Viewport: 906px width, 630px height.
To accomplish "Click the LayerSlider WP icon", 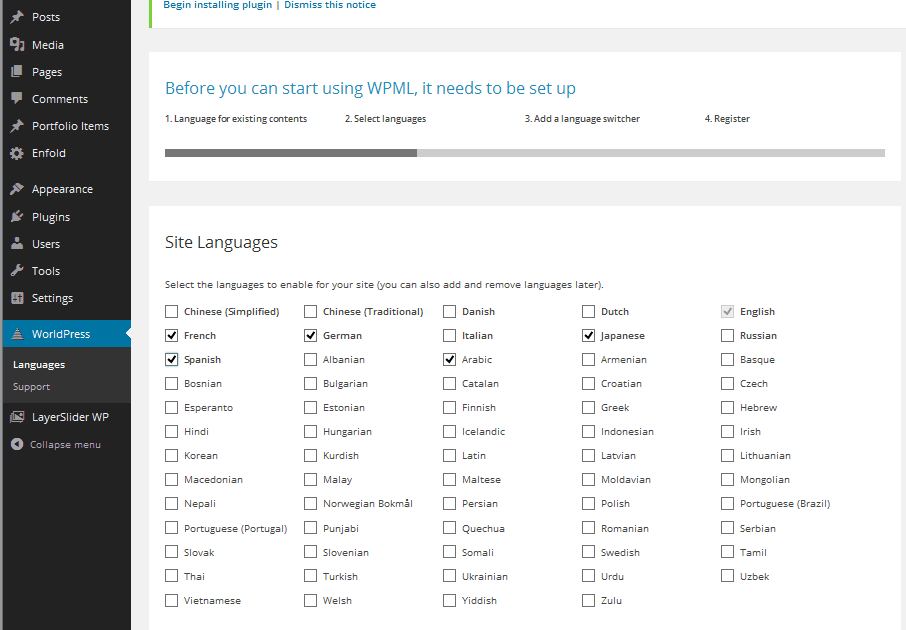I will 17,417.
